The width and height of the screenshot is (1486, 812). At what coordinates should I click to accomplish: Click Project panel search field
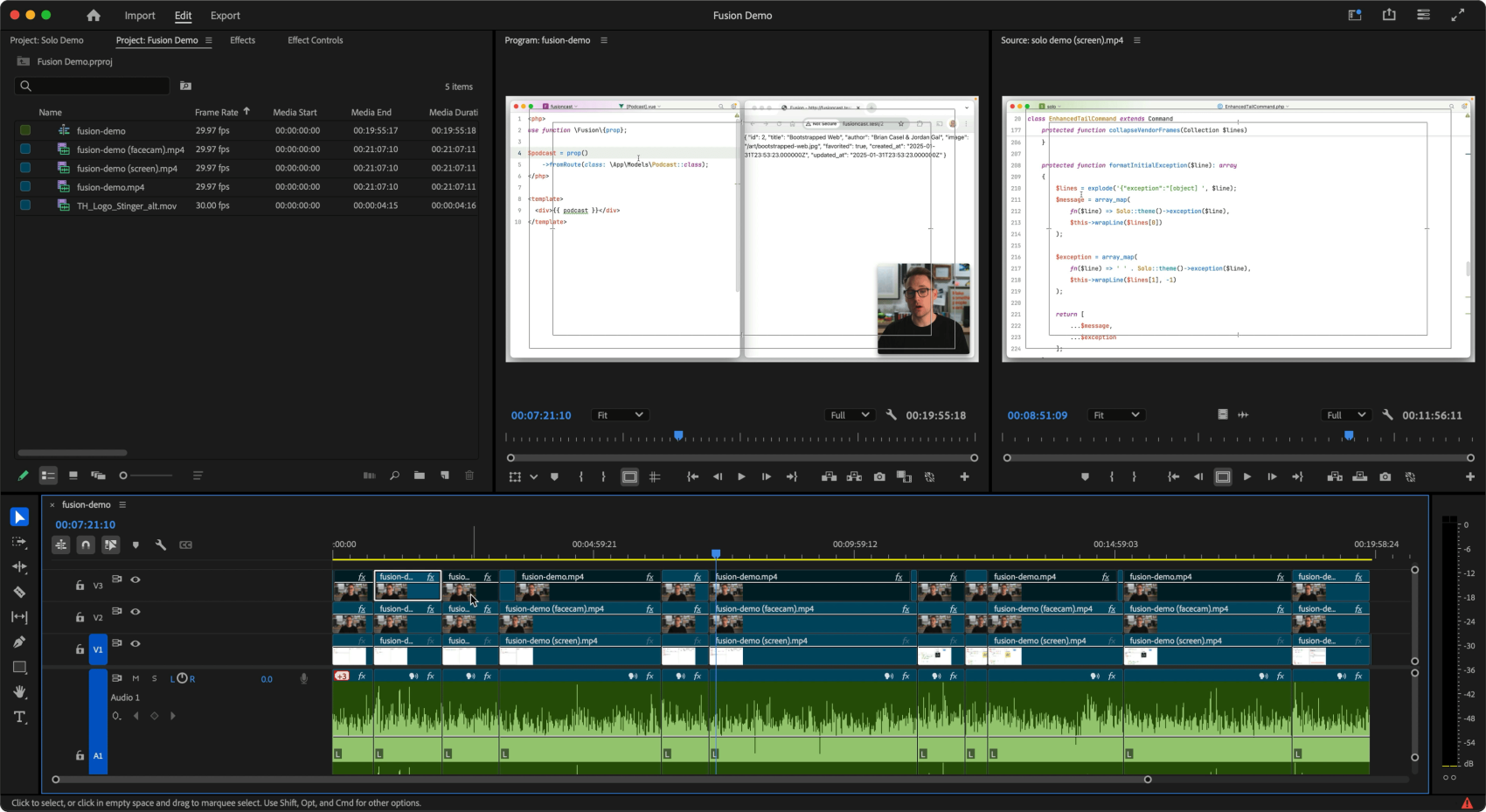click(x=92, y=86)
